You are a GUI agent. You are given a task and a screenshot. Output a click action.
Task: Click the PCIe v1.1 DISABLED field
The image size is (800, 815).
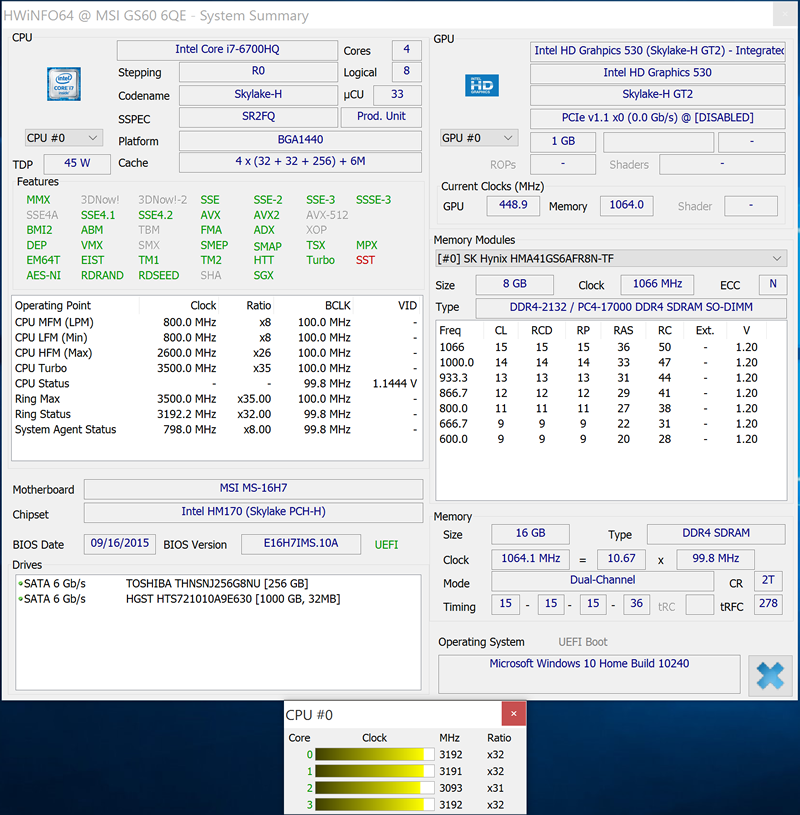coord(657,118)
